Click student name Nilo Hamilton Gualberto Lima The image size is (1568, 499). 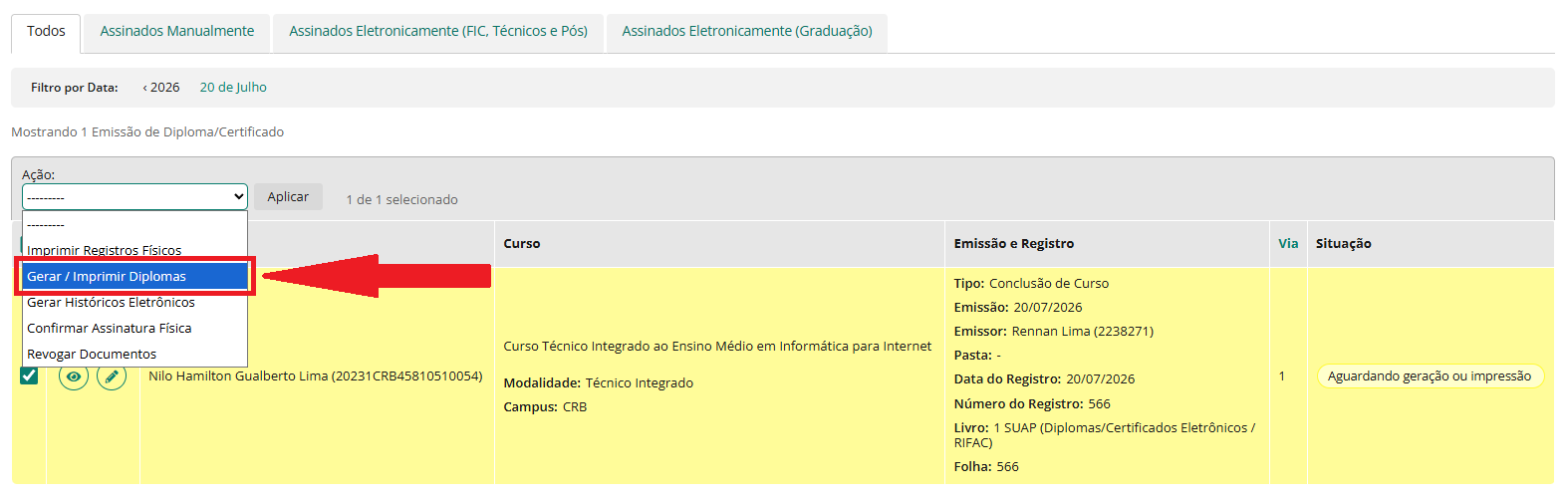315,375
